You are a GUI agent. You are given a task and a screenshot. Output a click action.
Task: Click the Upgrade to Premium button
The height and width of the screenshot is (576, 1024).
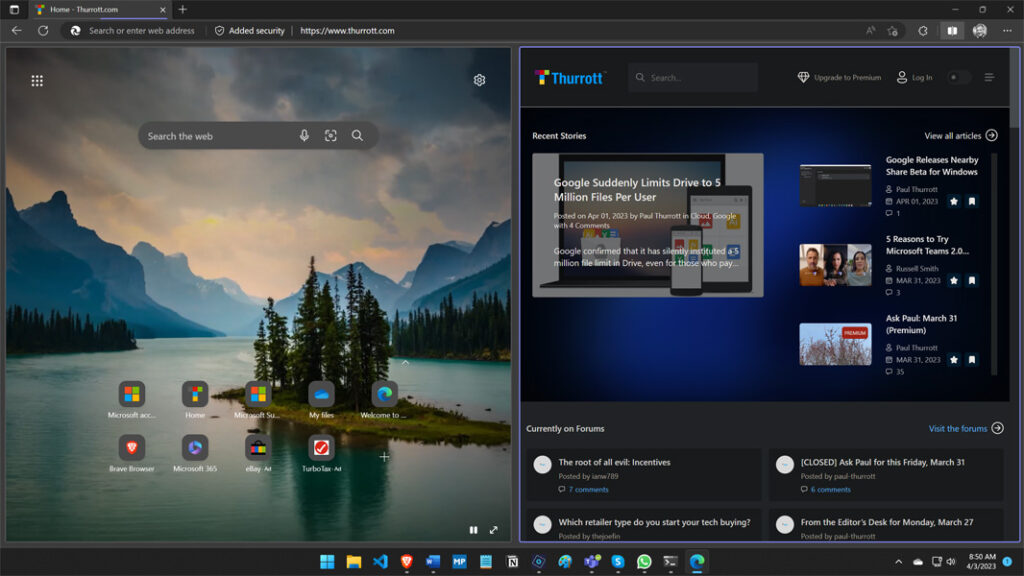tap(841, 77)
